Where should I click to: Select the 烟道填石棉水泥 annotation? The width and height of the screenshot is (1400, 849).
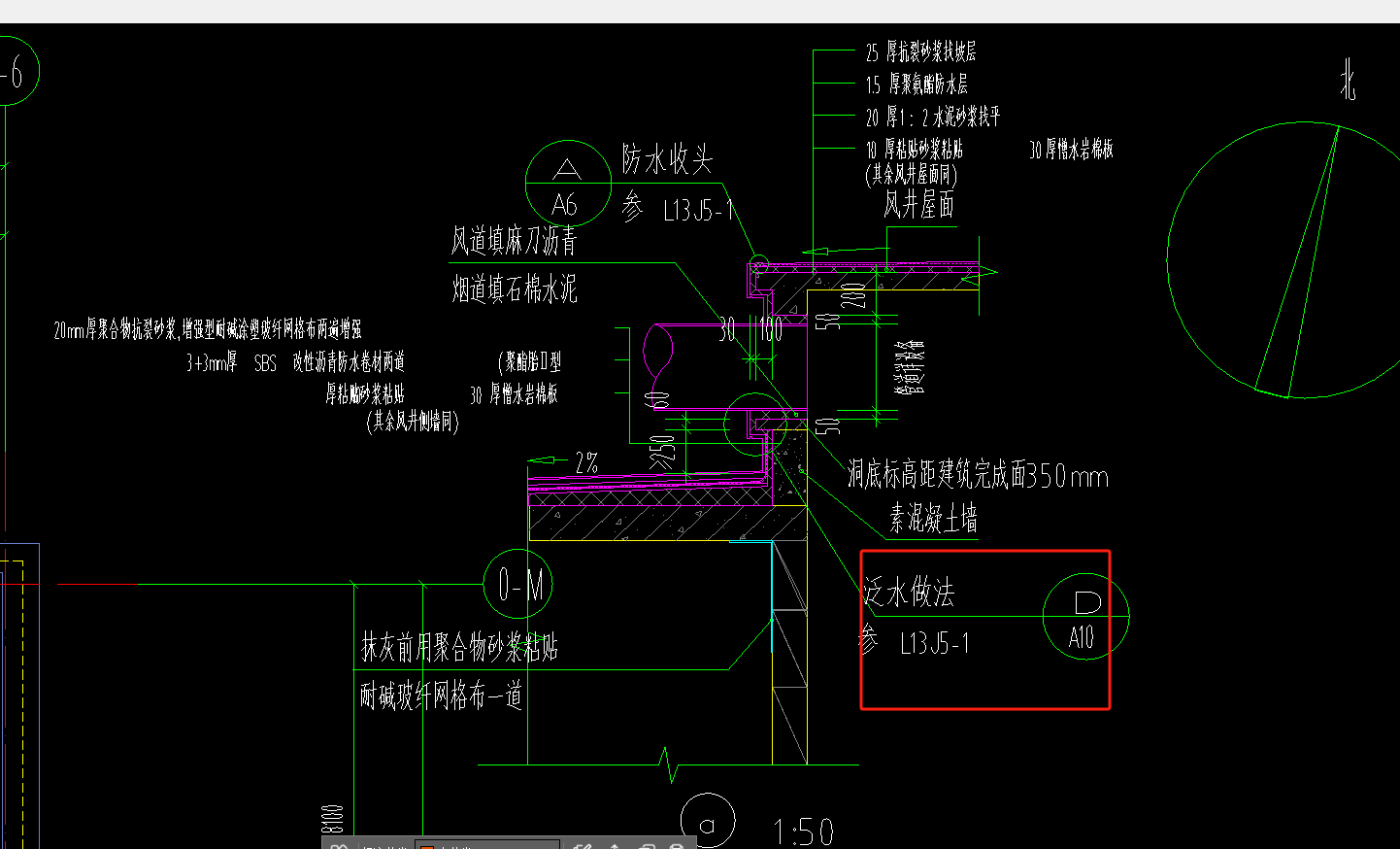tap(515, 289)
